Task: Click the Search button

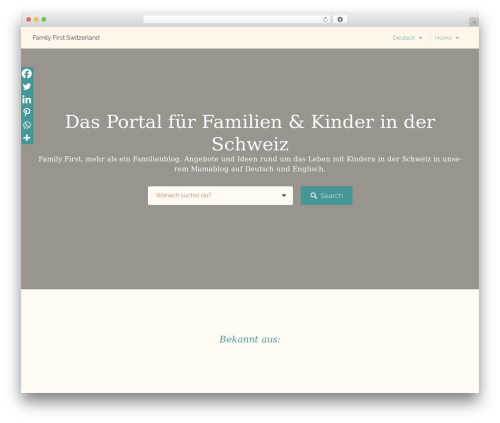Action: coord(326,195)
